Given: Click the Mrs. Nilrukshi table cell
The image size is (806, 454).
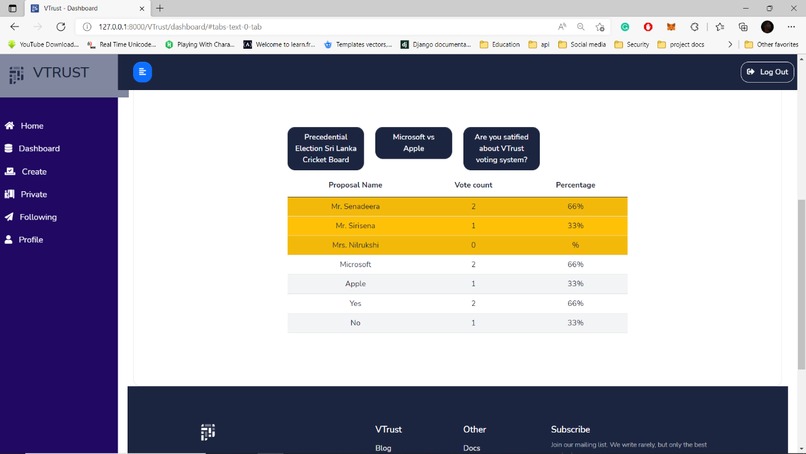Looking at the screenshot, I should (x=355, y=245).
